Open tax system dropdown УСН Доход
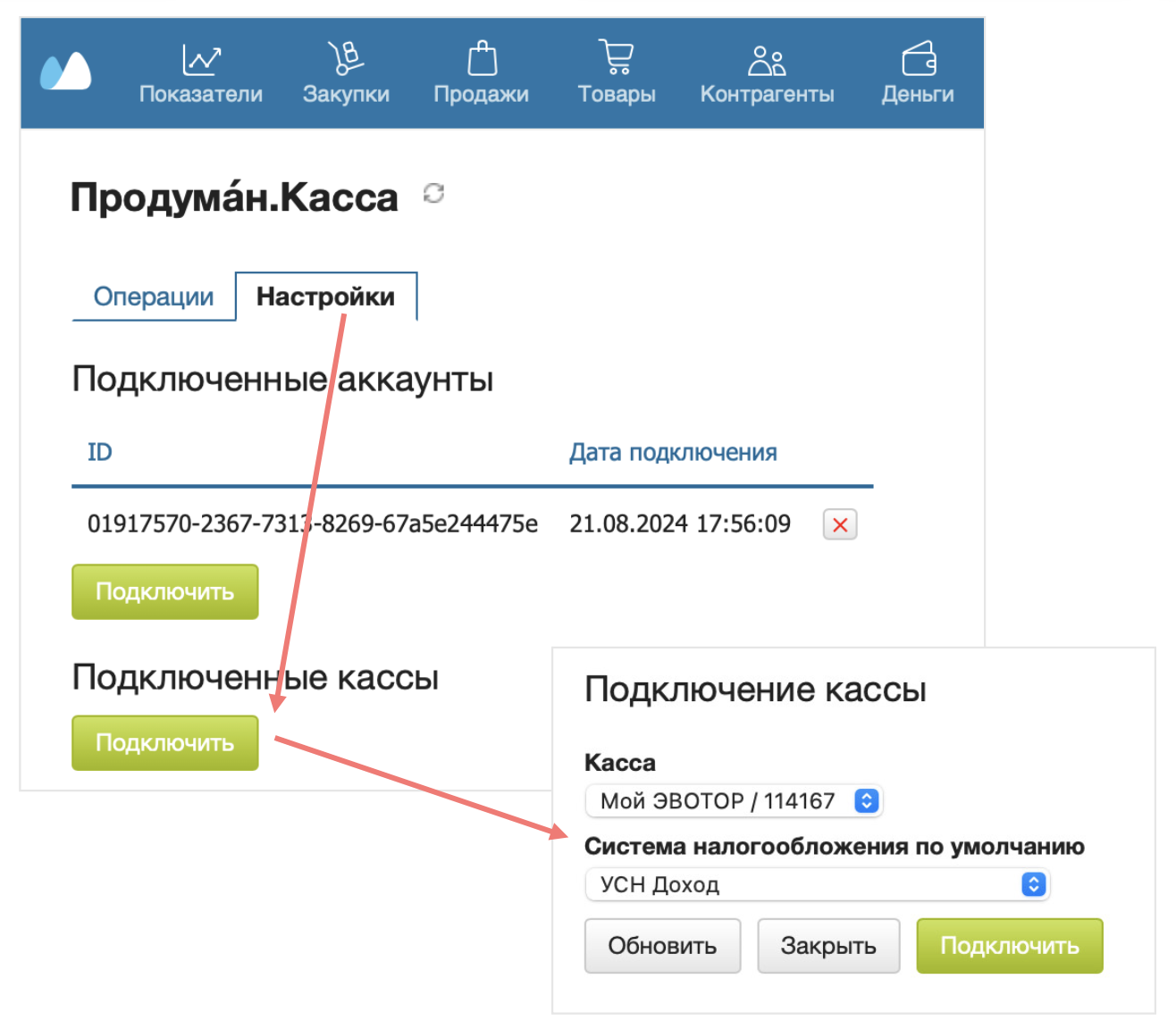The width and height of the screenshot is (1176, 1029). point(817,884)
